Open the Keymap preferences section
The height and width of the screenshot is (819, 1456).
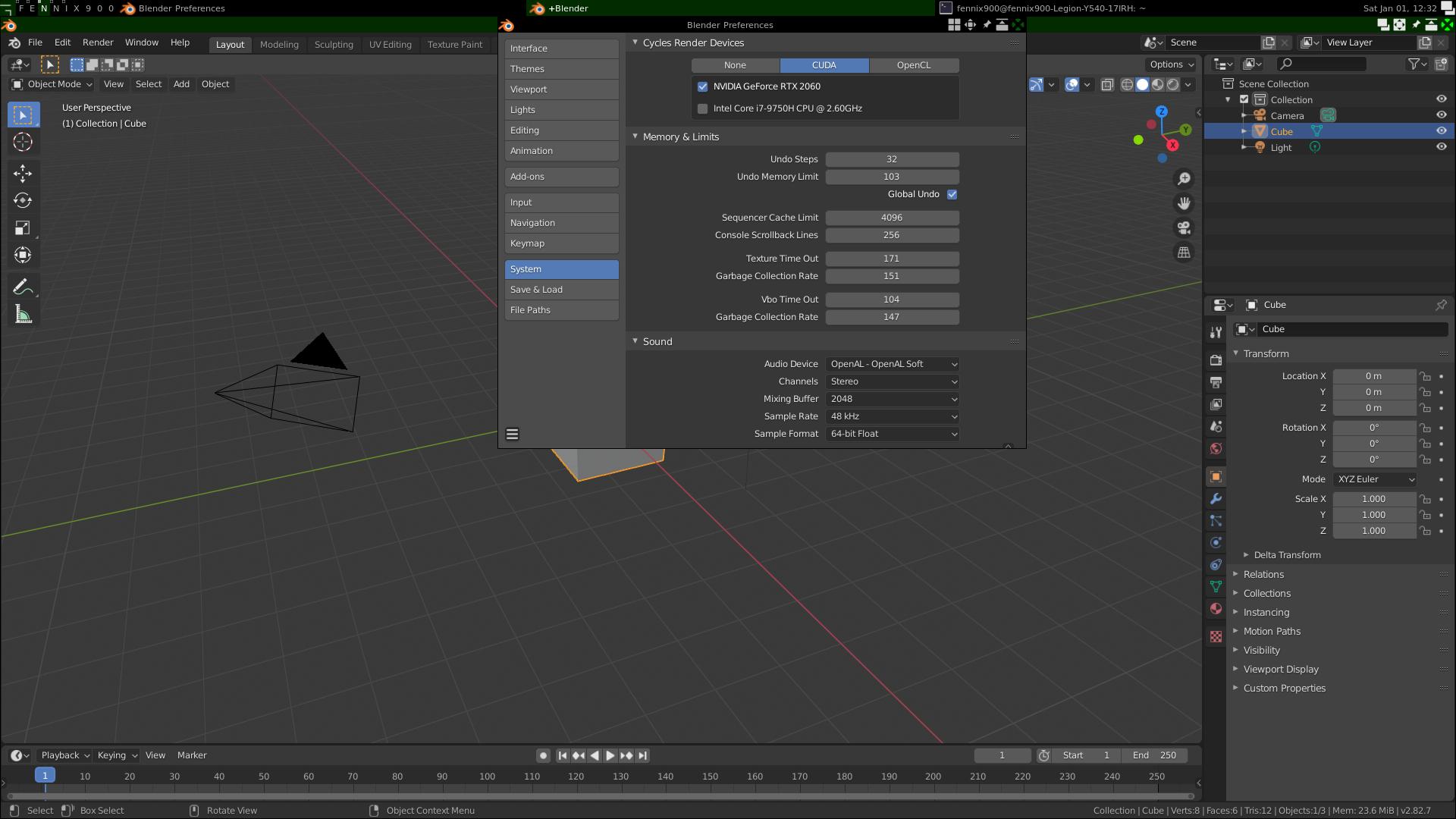click(x=561, y=243)
